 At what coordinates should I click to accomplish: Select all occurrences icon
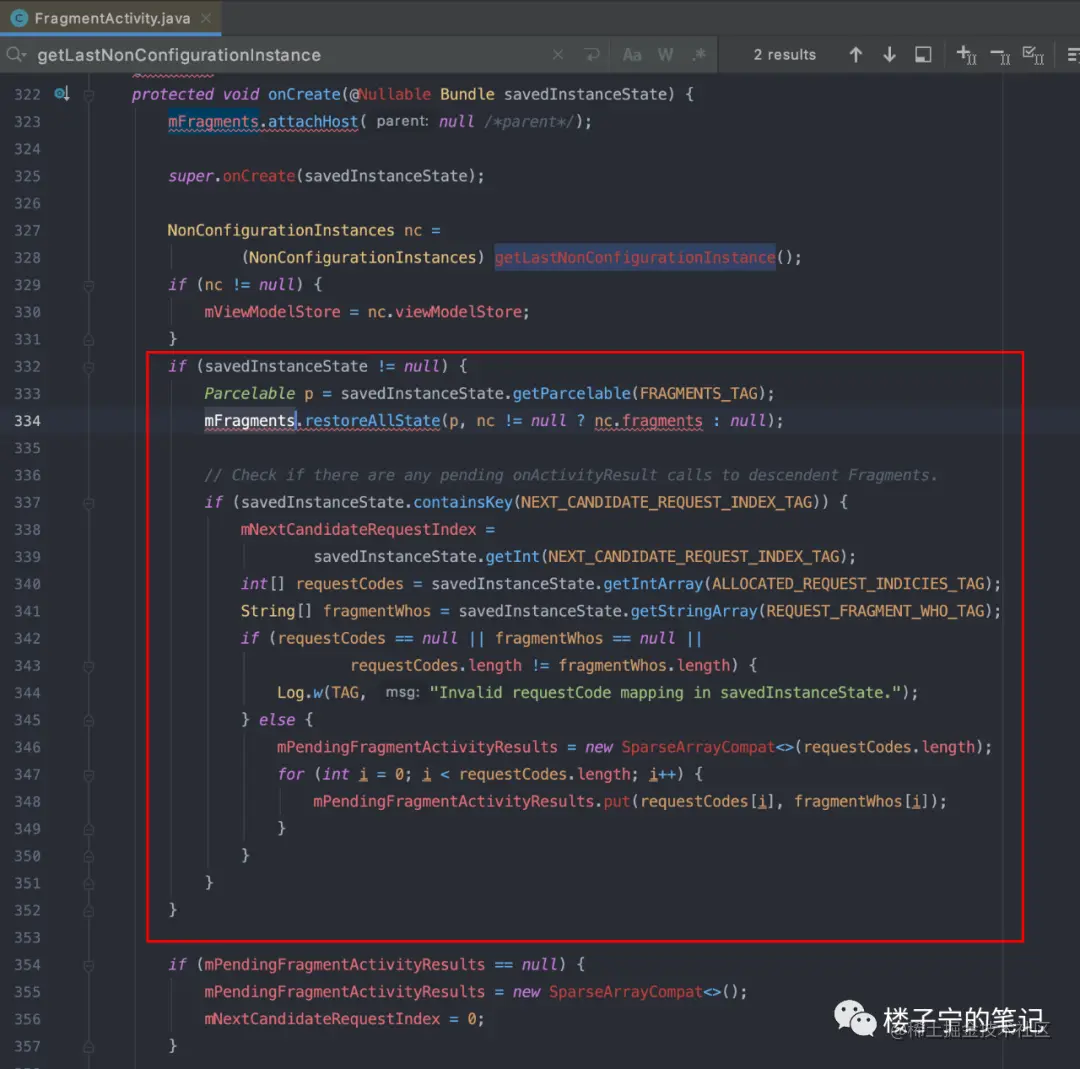click(1033, 54)
